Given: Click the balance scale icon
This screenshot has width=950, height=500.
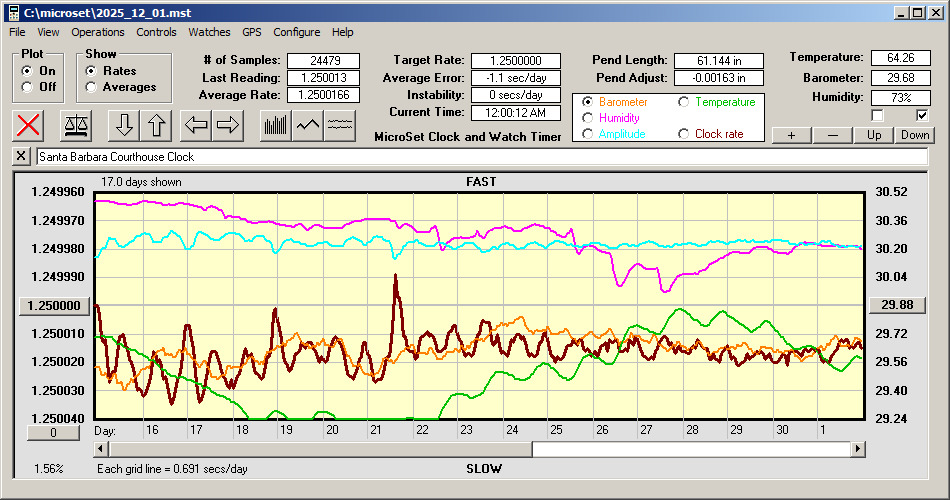Looking at the screenshot, I should coord(76,125).
